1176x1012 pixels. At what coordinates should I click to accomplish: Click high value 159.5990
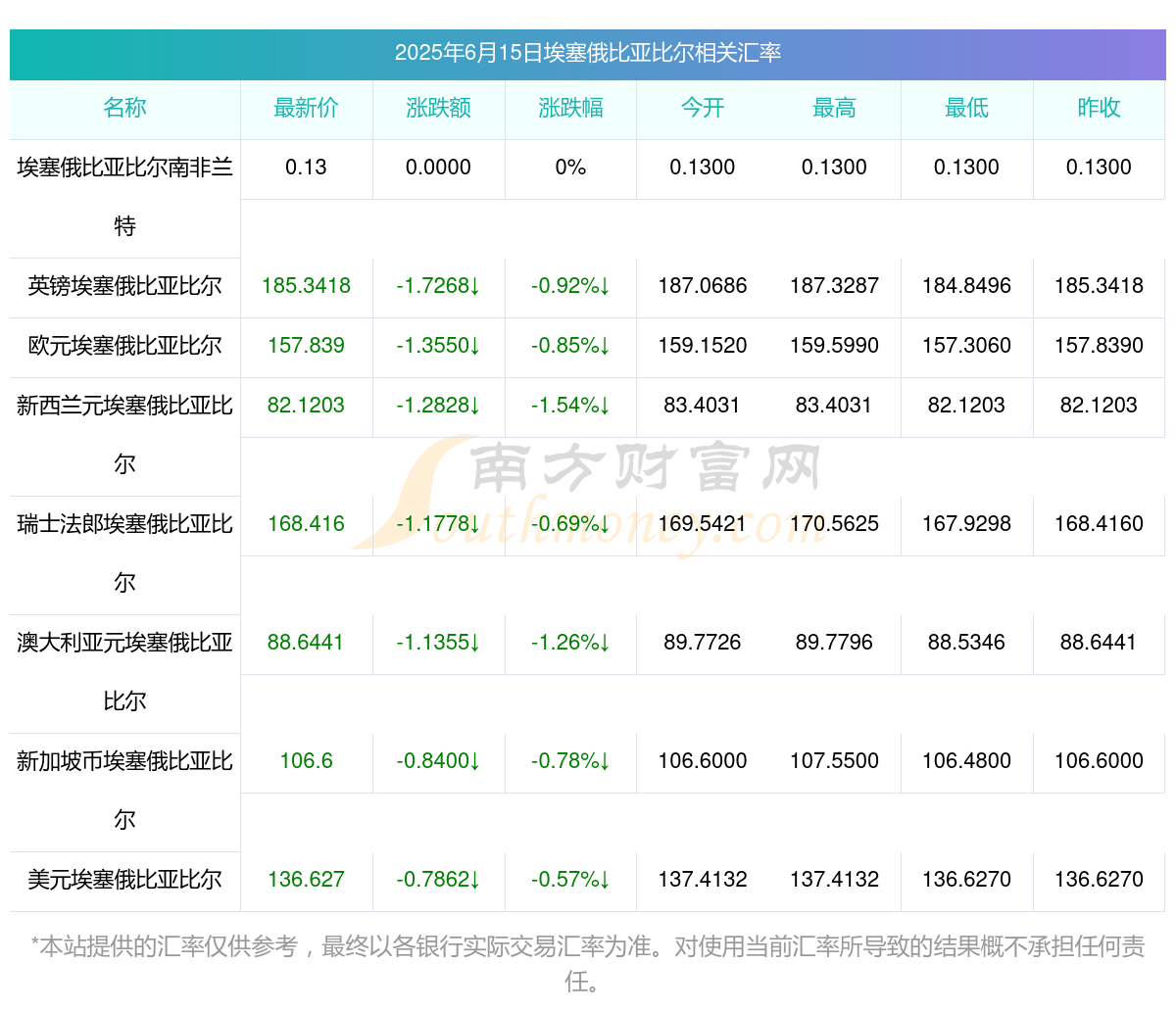point(834,346)
